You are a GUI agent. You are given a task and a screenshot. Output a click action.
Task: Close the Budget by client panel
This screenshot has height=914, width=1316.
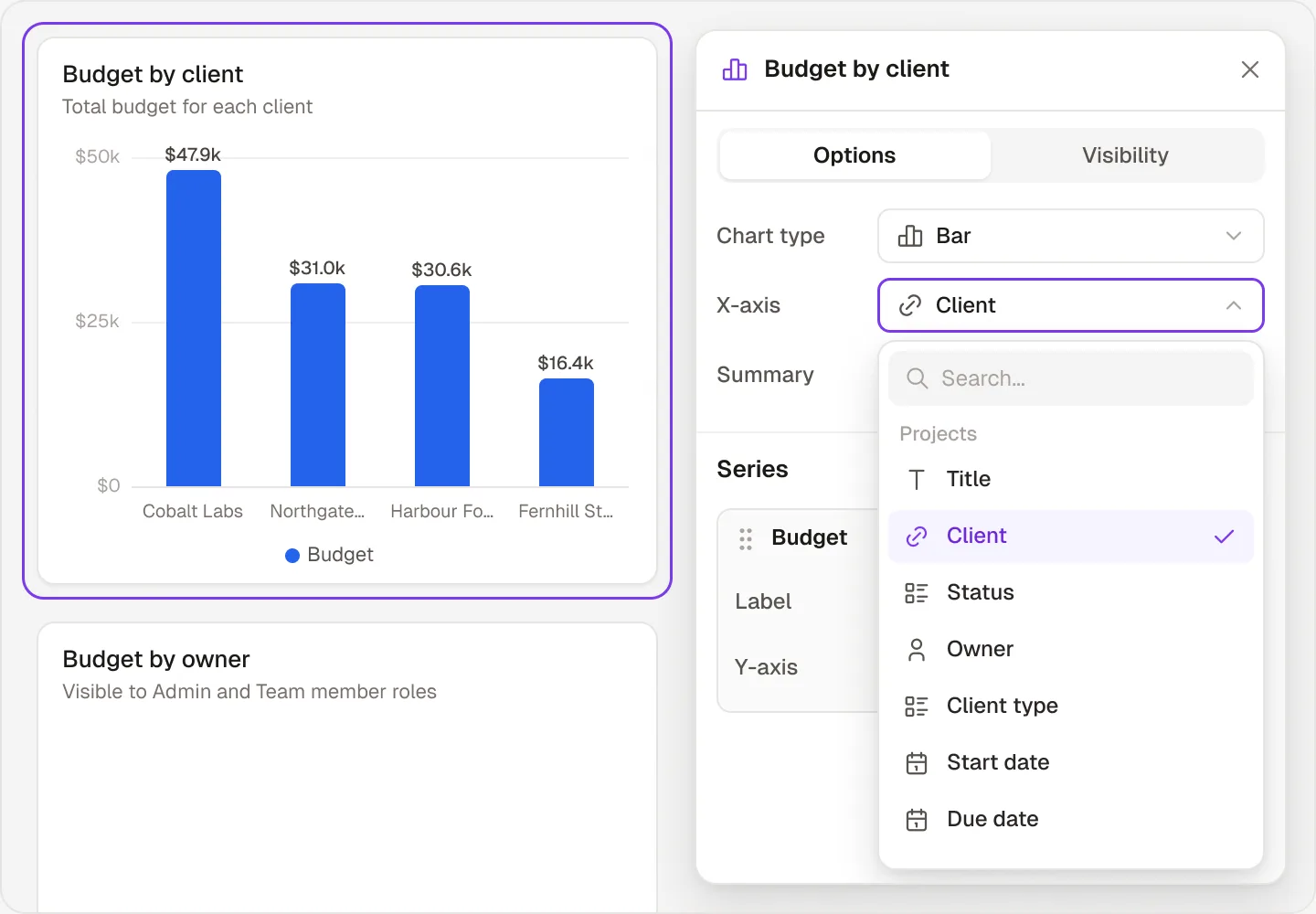tap(1250, 69)
